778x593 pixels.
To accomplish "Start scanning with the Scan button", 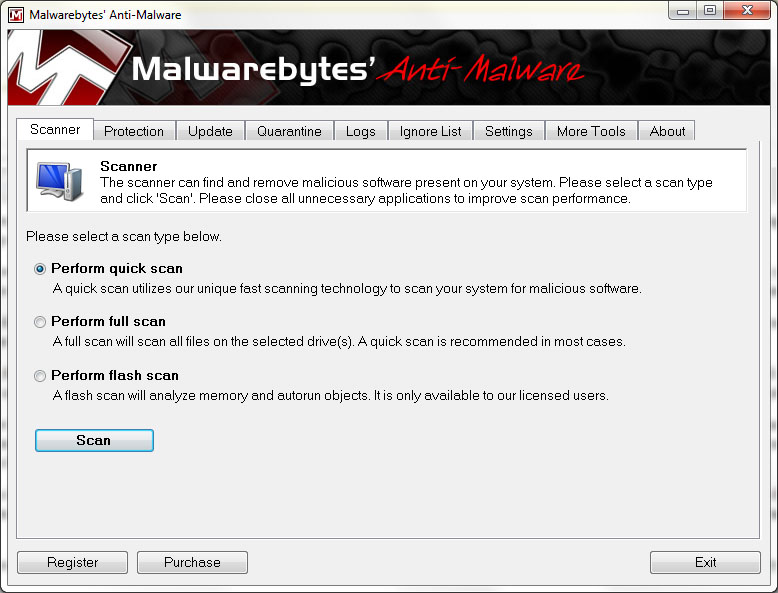I will 94,441.
